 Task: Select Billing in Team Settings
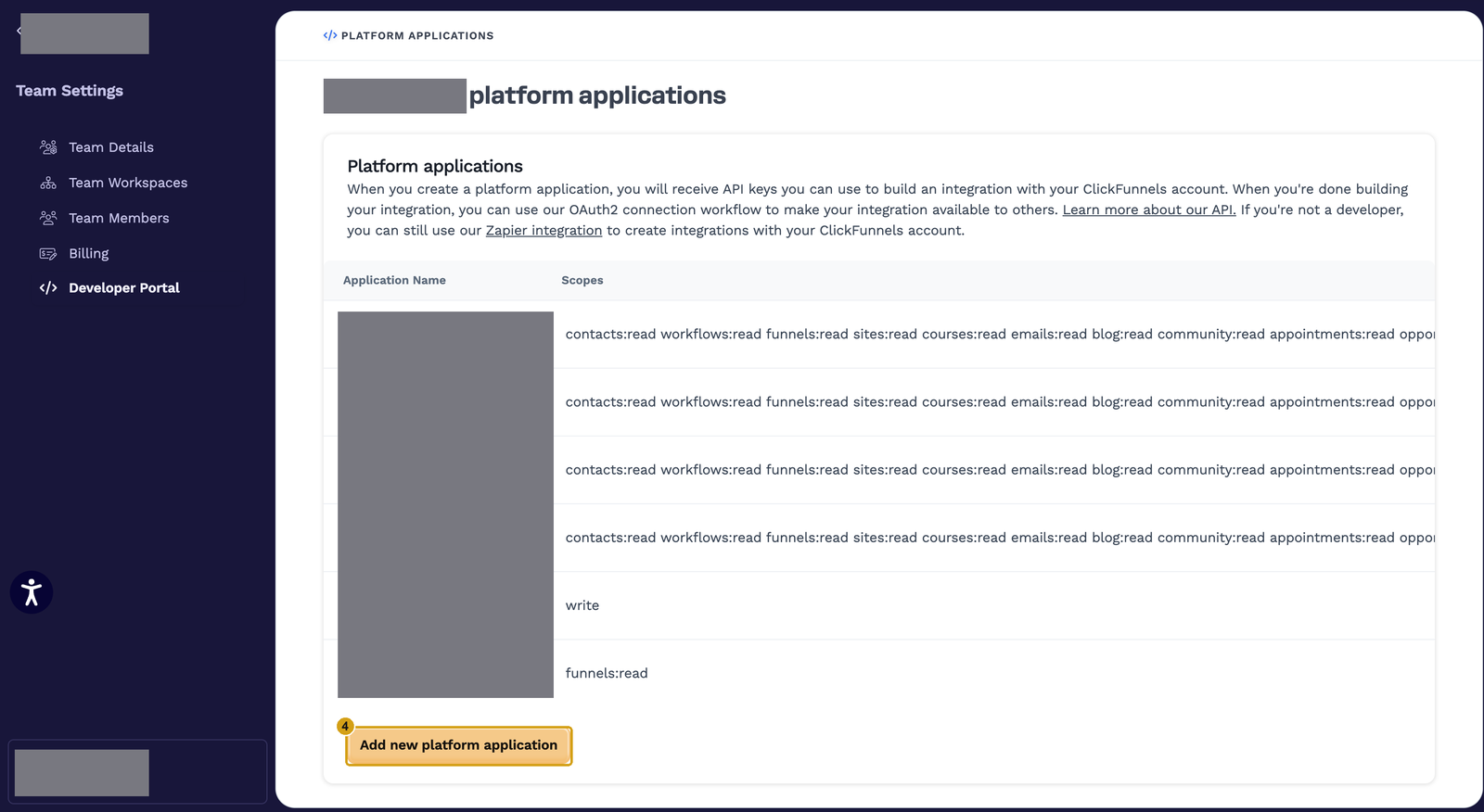pos(88,253)
